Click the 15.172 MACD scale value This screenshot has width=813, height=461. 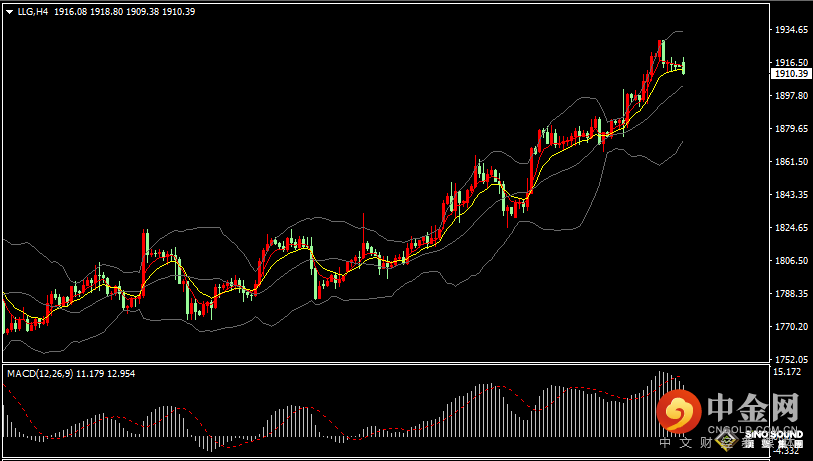pyautogui.click(x=789, y=373)
